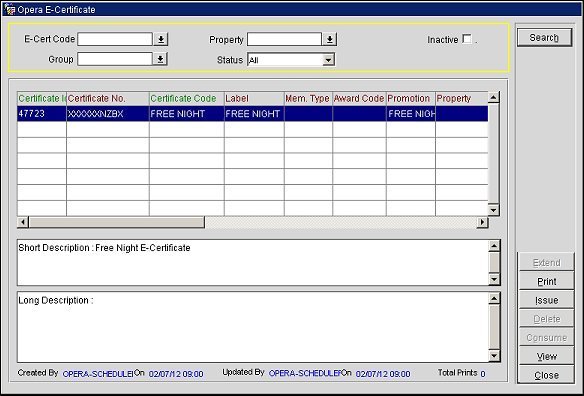Click grid vertical scrollbar down arrow
Screen dimensions: 584x396
click(x=493, y=210)
